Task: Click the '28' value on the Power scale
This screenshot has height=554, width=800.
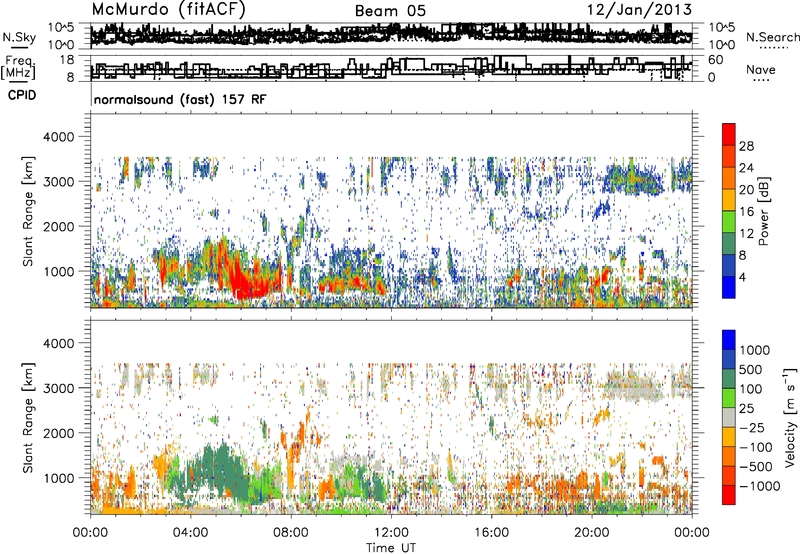Action: pos(746,146)
